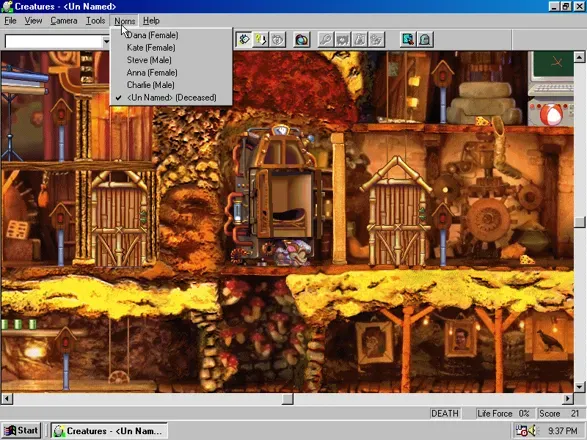Click the horizontal scrollbar thumb
The width and height of the screenshot is (587, 440).
tap(288, 399)
